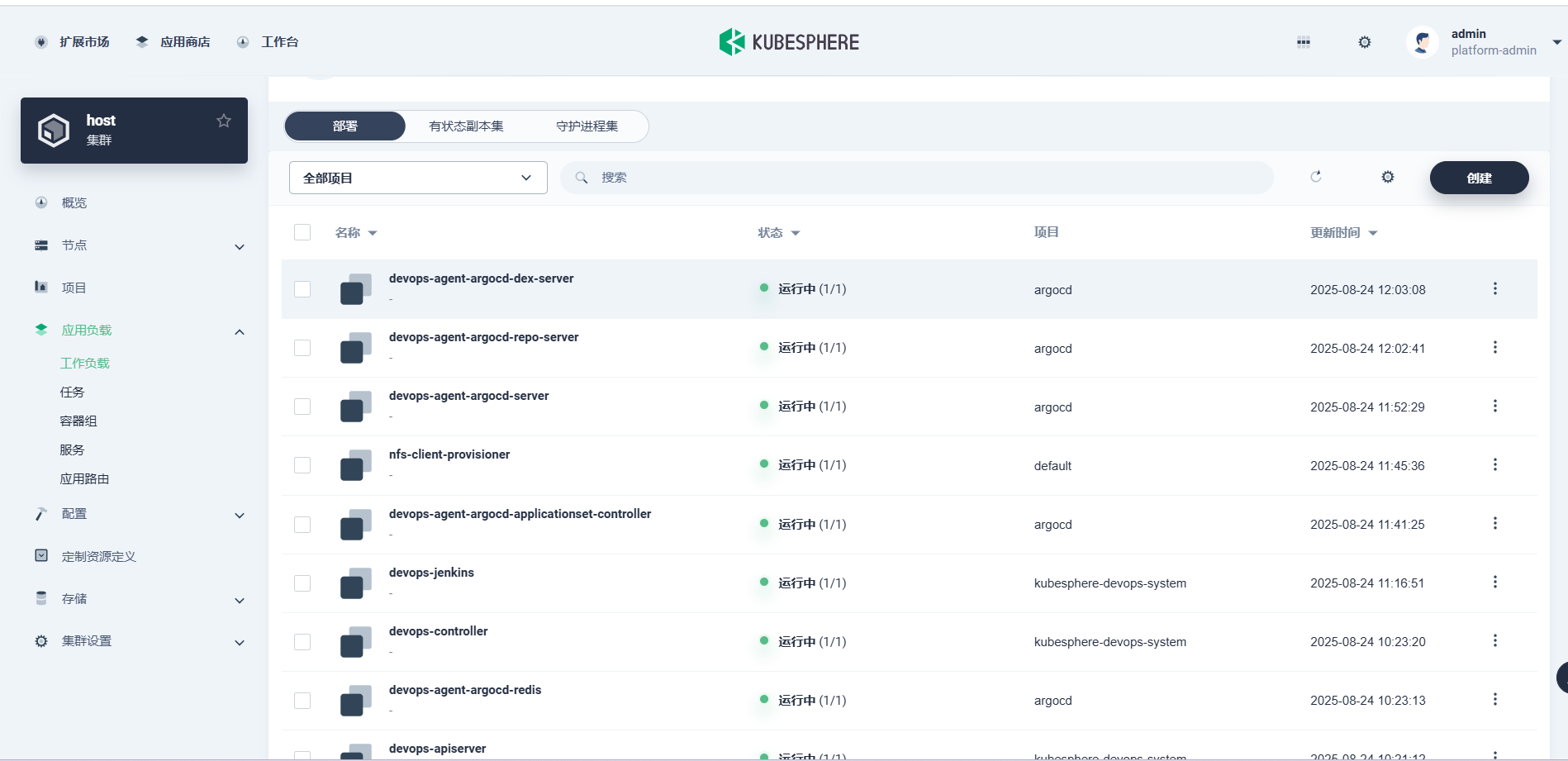Open actions menu for devops-agent-argocd-dex-server
1568x761 pixels.
coord(1494,288)
